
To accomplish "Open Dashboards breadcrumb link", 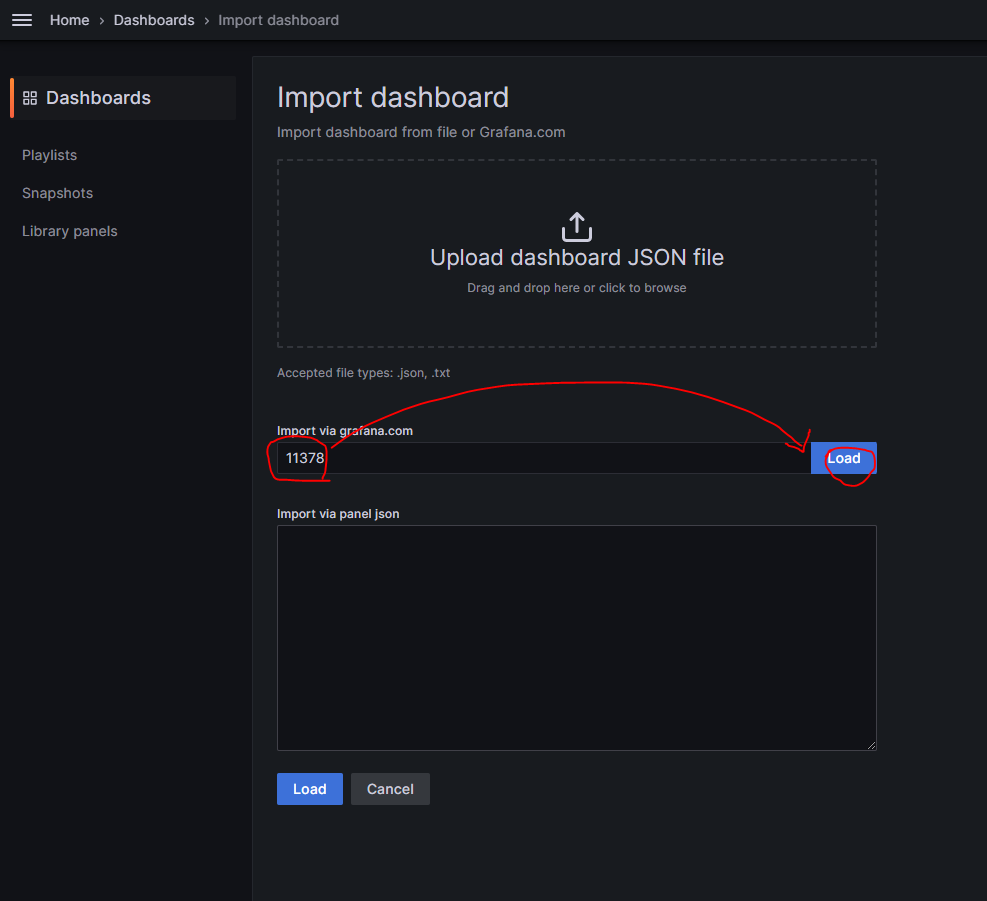I will [x=154, y=20].
